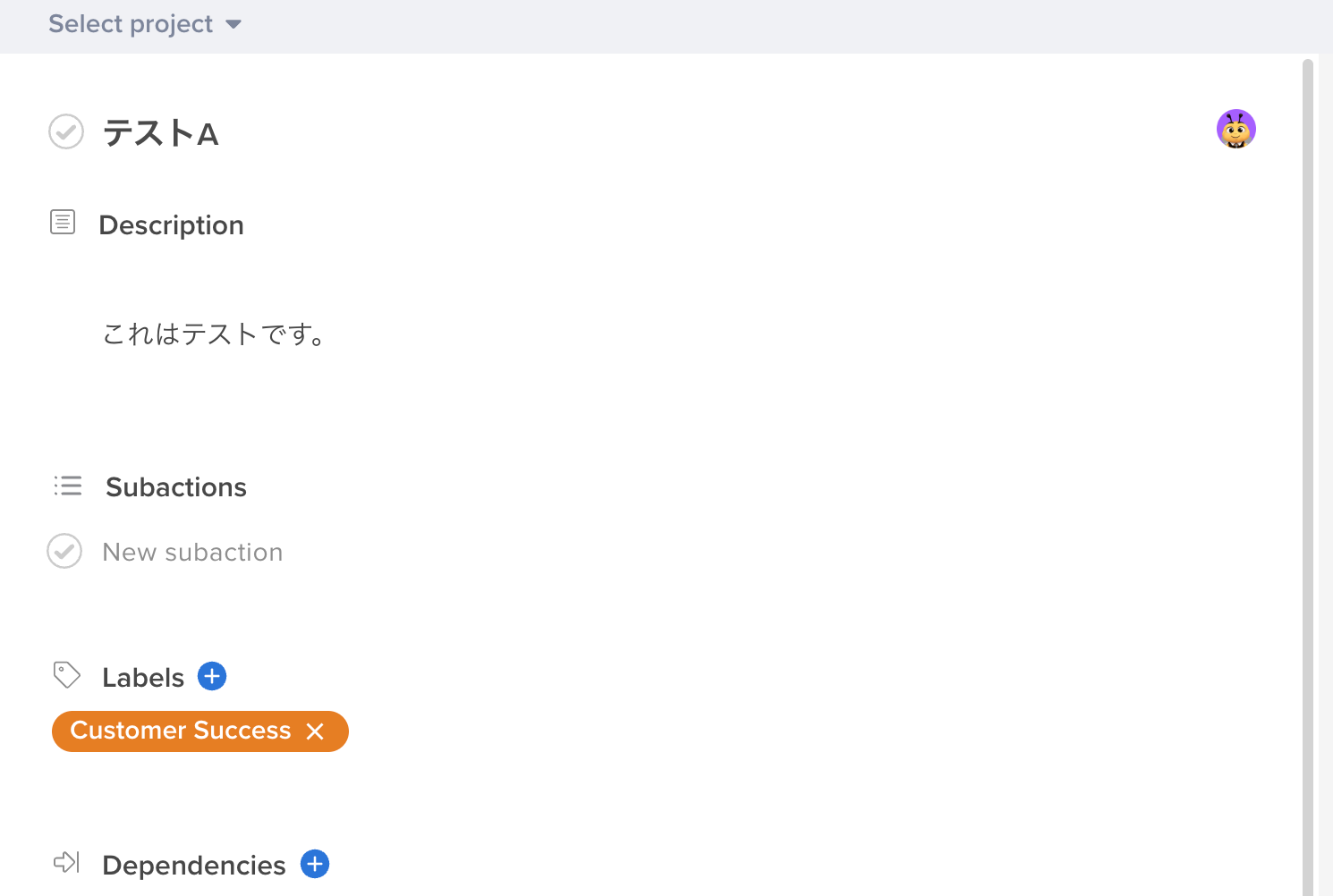The height and width of the screenshot is (896, 1333).
Task: Open the Select project dropdown
Action: click(x=132, y=24)
